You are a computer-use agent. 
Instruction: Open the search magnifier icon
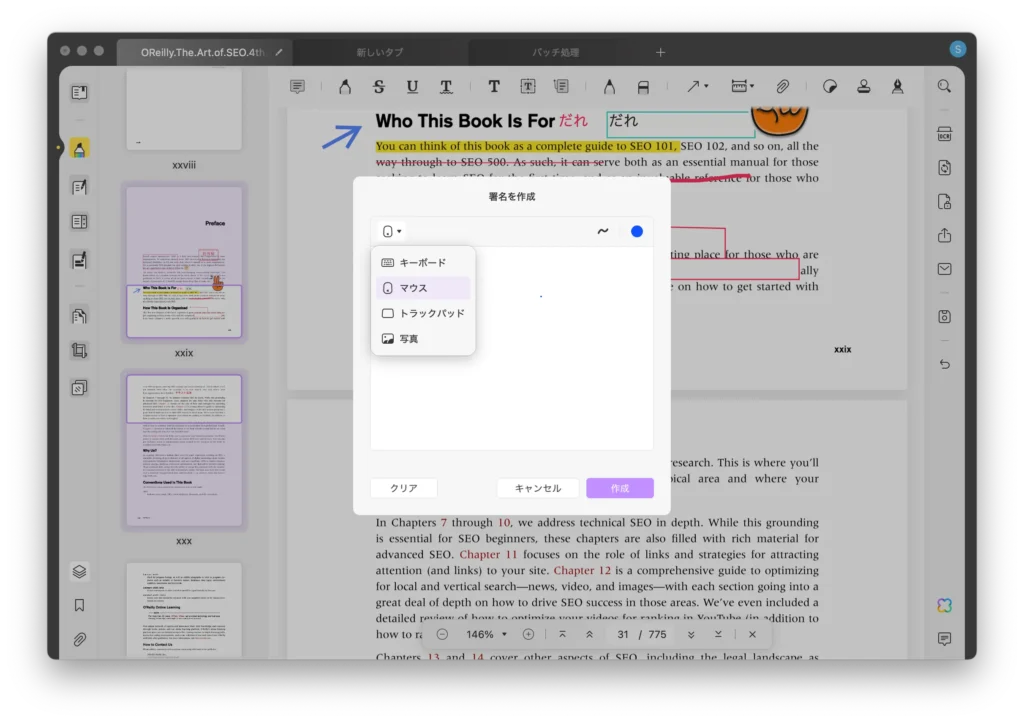click(x=944, y=87)
